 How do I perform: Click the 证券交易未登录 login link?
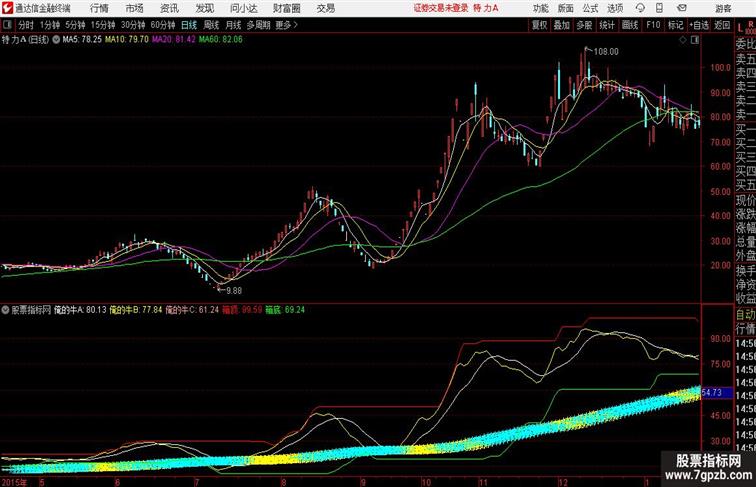point(441,8)
